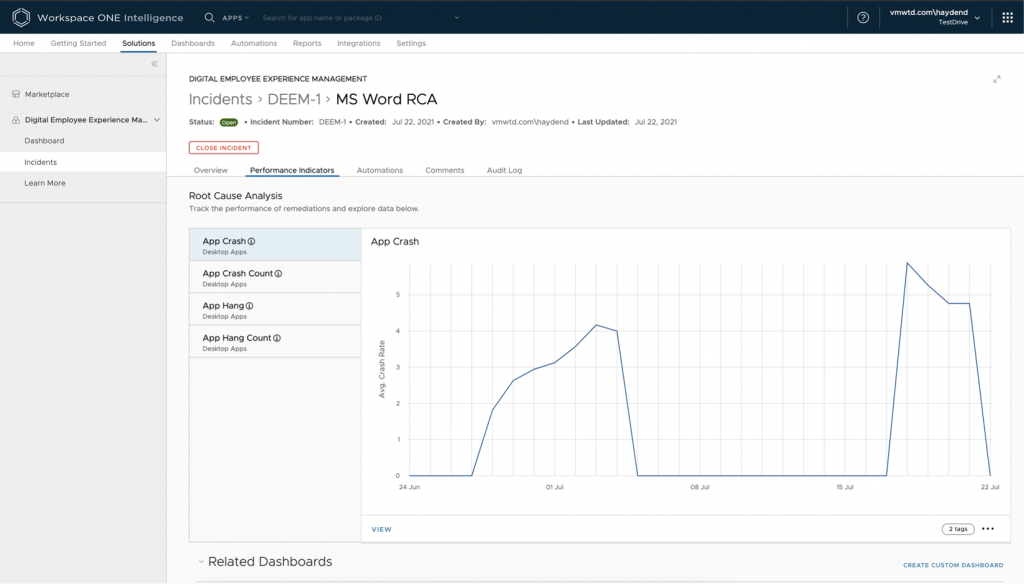The height and width of the screenshot is (586, 1024).
Task: Click the Create Custom Dashboard link
Action: point(952,565)
